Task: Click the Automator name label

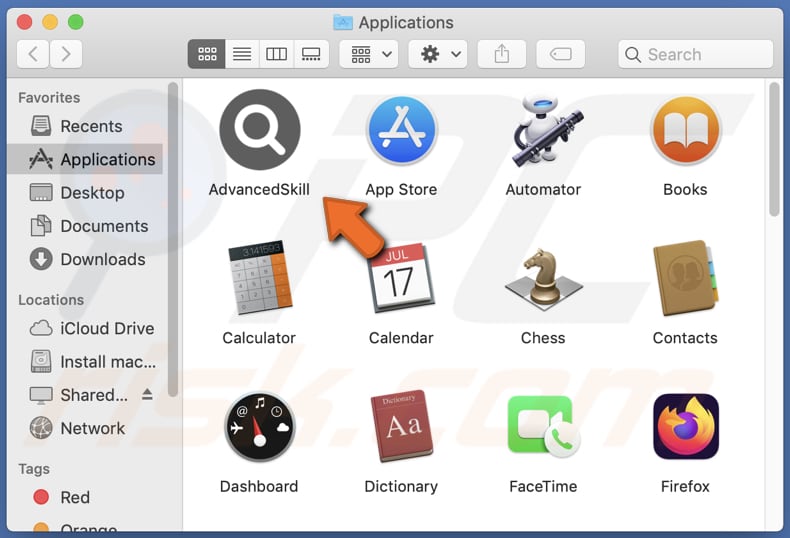Action: coord(544,189)
